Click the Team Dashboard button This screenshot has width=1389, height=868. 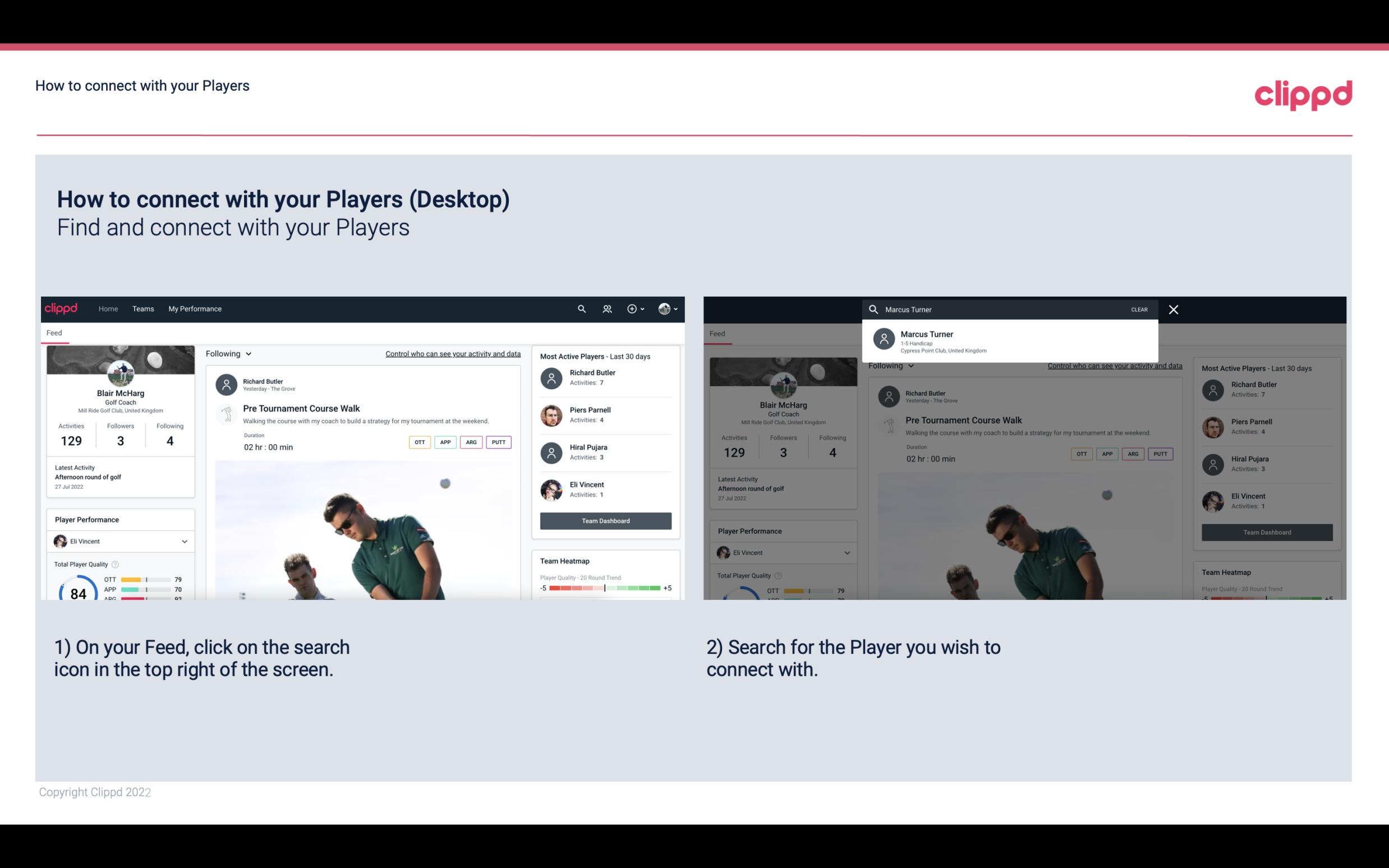(x=606, y=520)
